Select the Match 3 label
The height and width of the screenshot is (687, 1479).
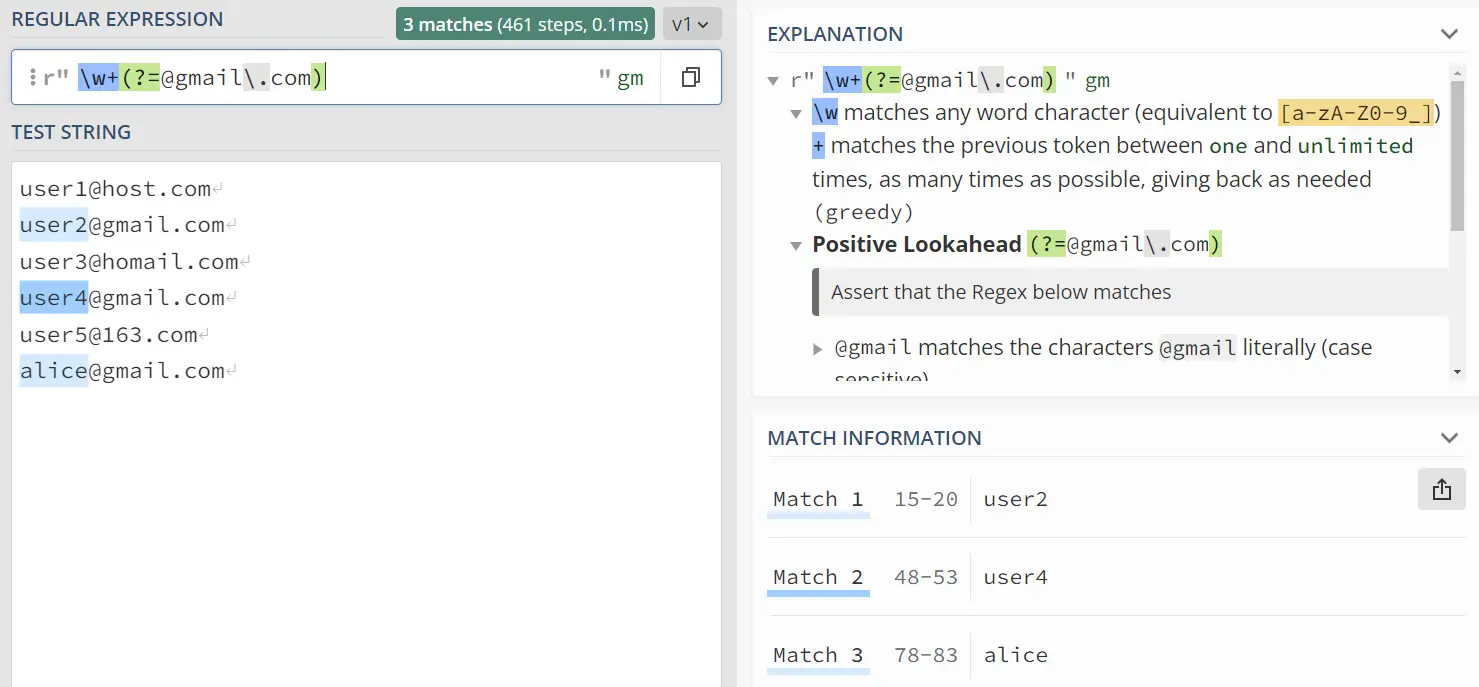click(817, 655)
